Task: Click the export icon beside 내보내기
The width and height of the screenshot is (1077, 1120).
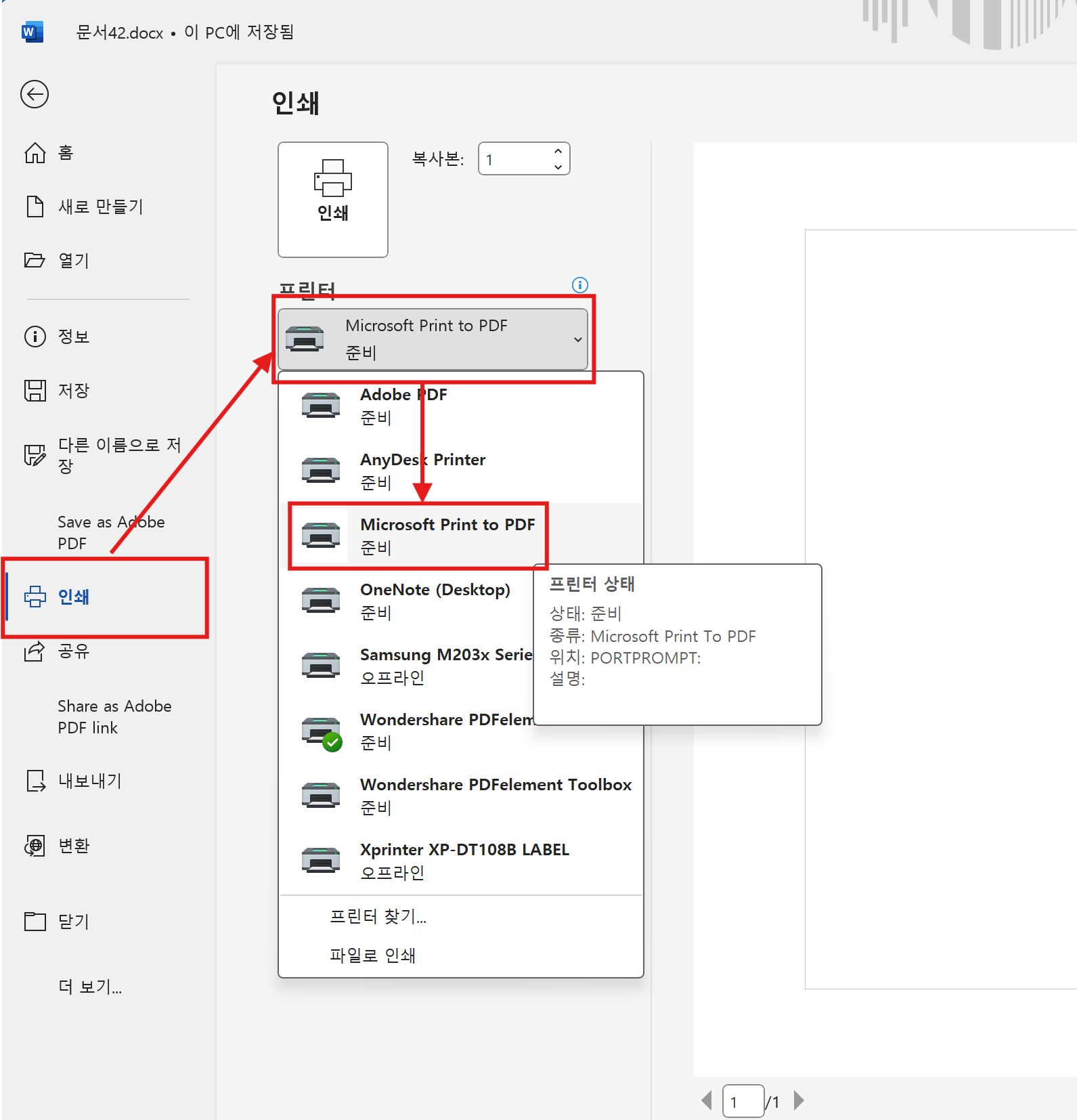Action: tap(35, 781)
